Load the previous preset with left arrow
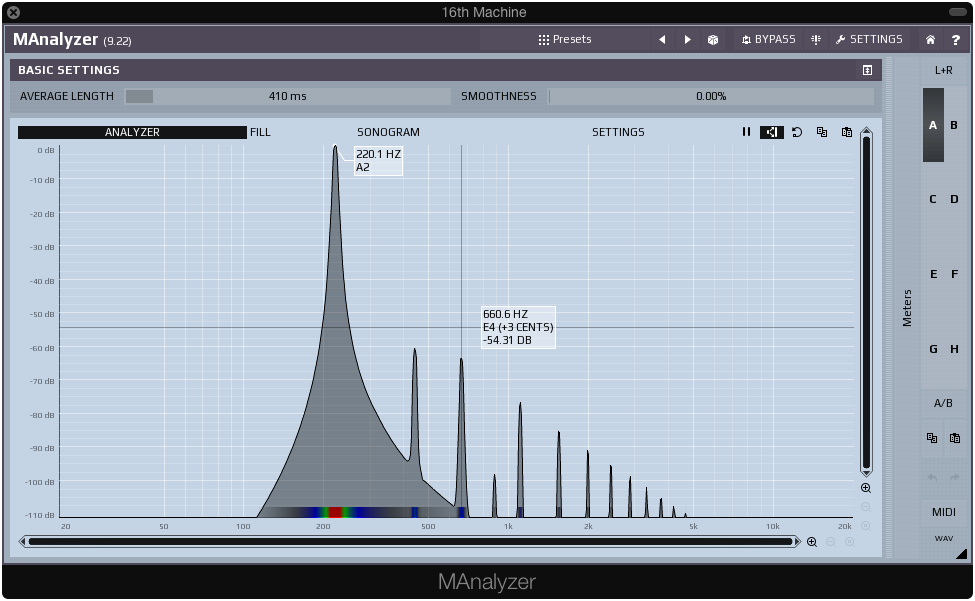975x601 pixels. [662, 39]
